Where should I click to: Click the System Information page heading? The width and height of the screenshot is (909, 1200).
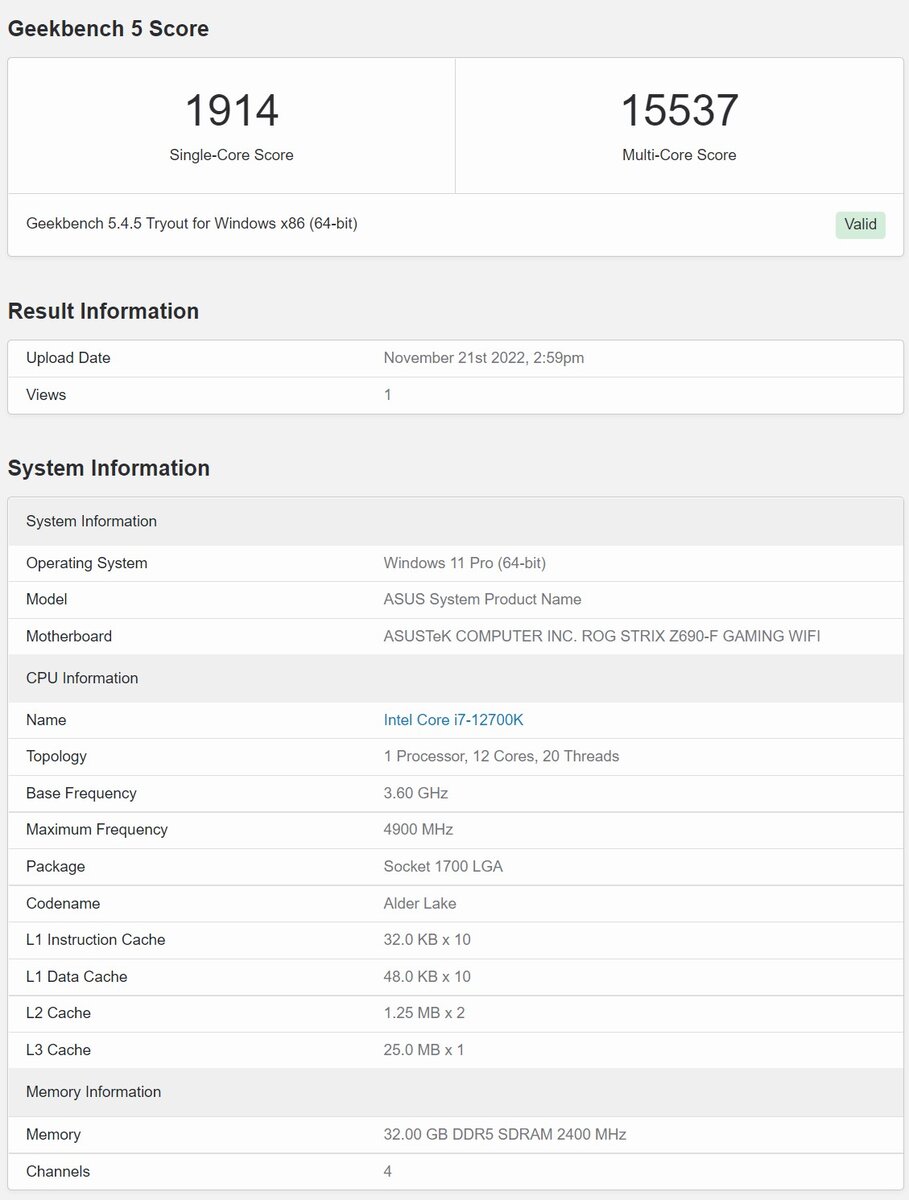coord(109,468)
